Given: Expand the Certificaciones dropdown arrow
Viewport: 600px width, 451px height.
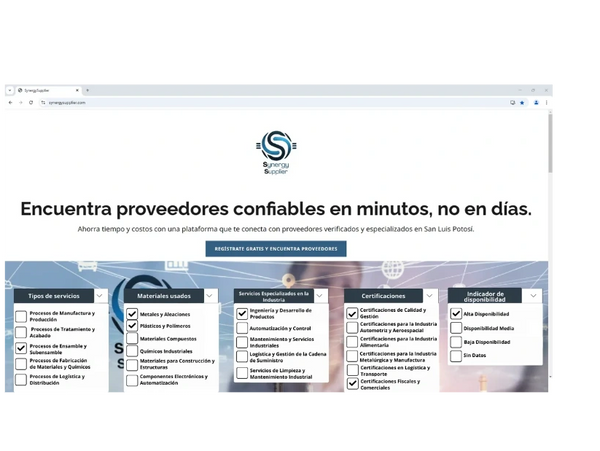Looking at the screenshot, I should (429, 296).
